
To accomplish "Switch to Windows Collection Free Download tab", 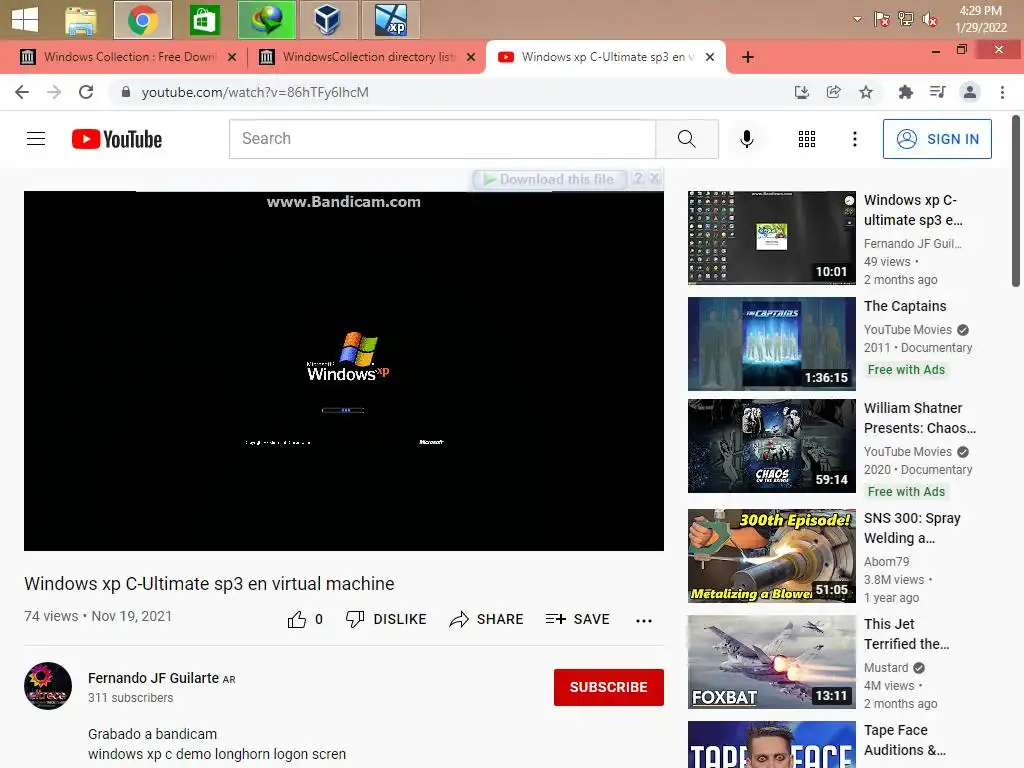I will 129,57.
